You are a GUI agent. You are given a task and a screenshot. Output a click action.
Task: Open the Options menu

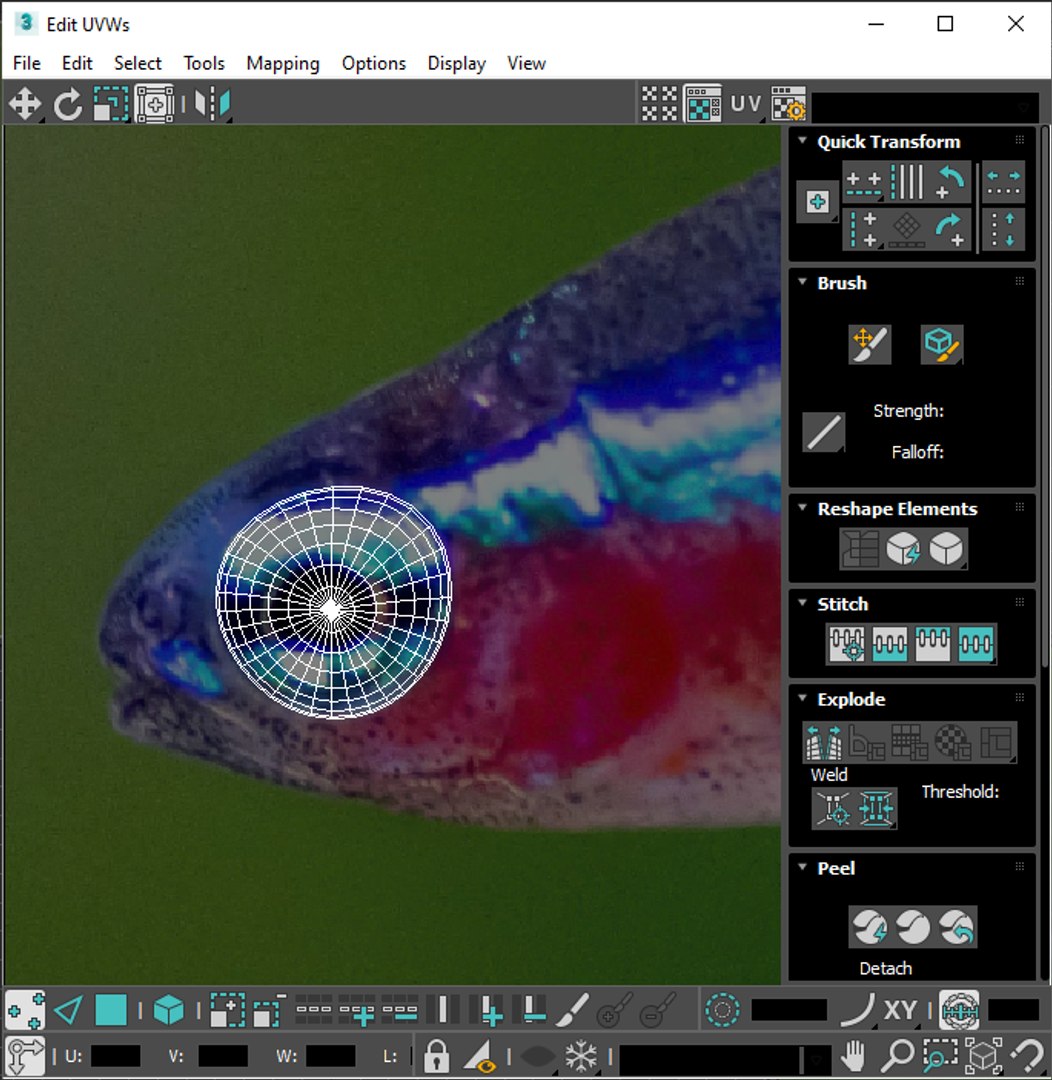pos(374,63)
